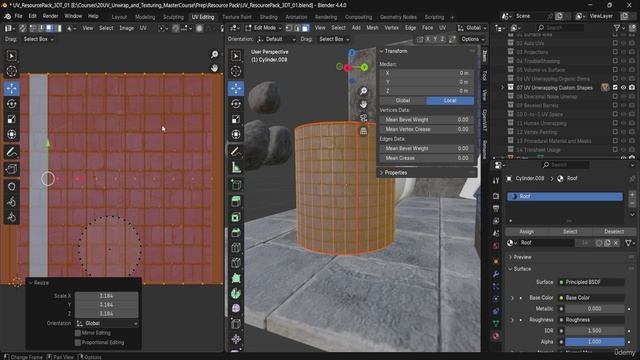Switch to the Texture Paint workspace tab
The image size is (640, 360).
(x=237, y=17)
